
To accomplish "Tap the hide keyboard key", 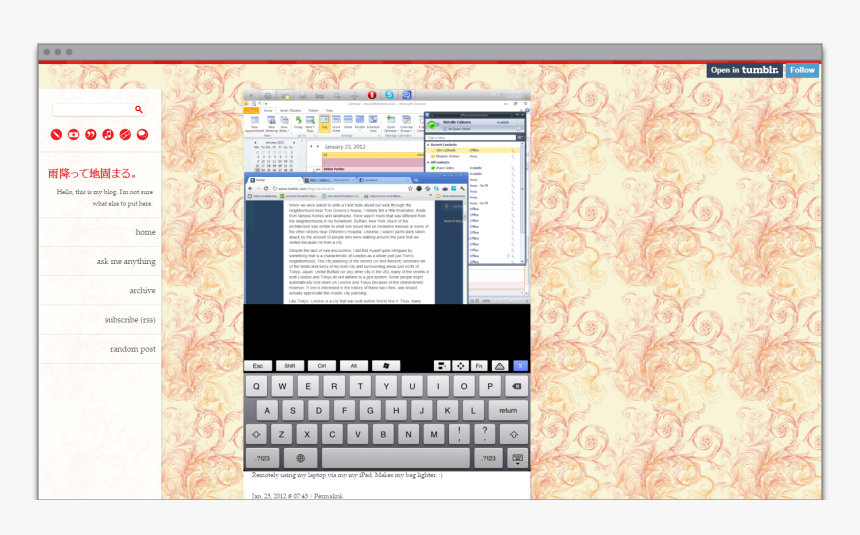I will tap(517, 458).
